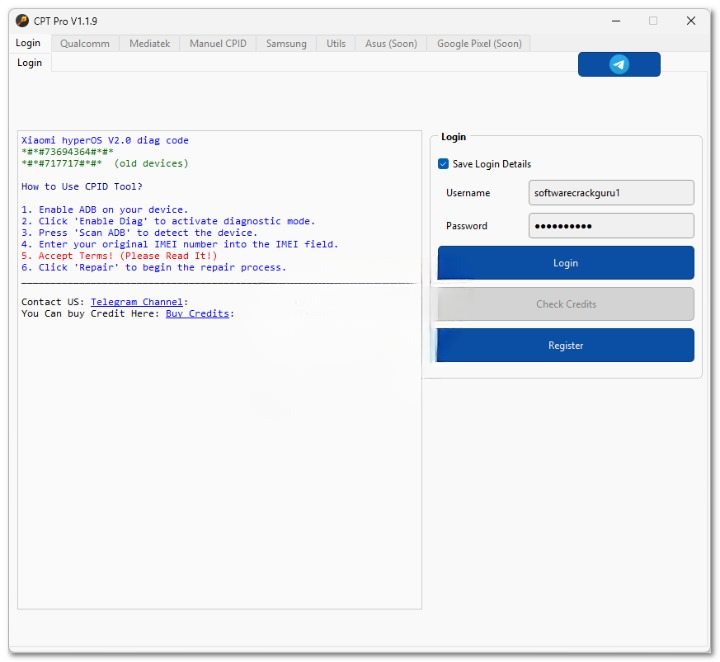This screenshot has height=662, width=720.
Task: Select the top-level Login tab
Action: point(28,43)
